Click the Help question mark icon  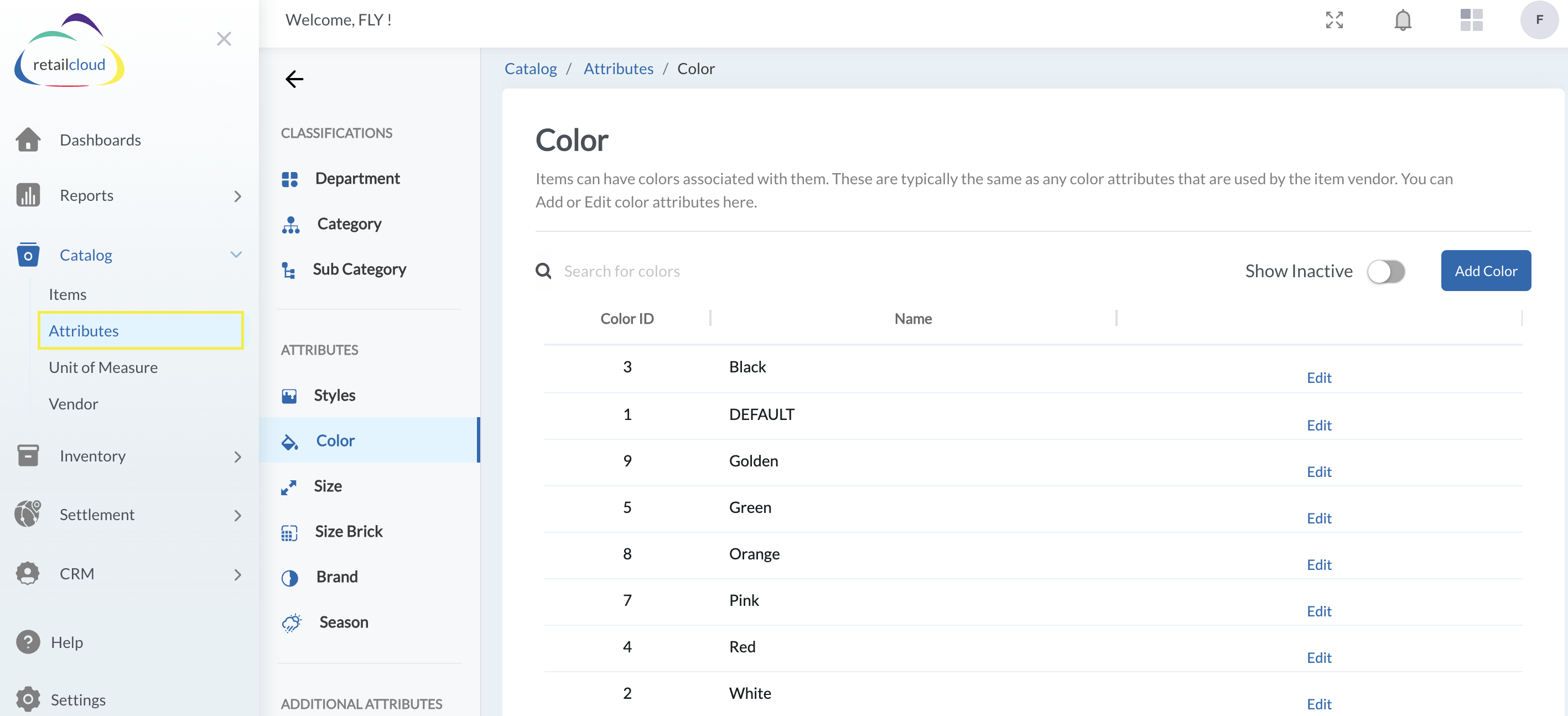(28, 642)
